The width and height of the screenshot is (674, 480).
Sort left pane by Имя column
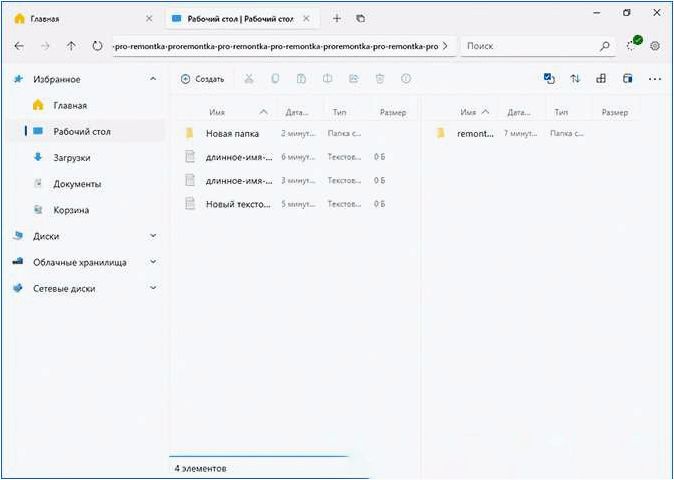[217, 113]
